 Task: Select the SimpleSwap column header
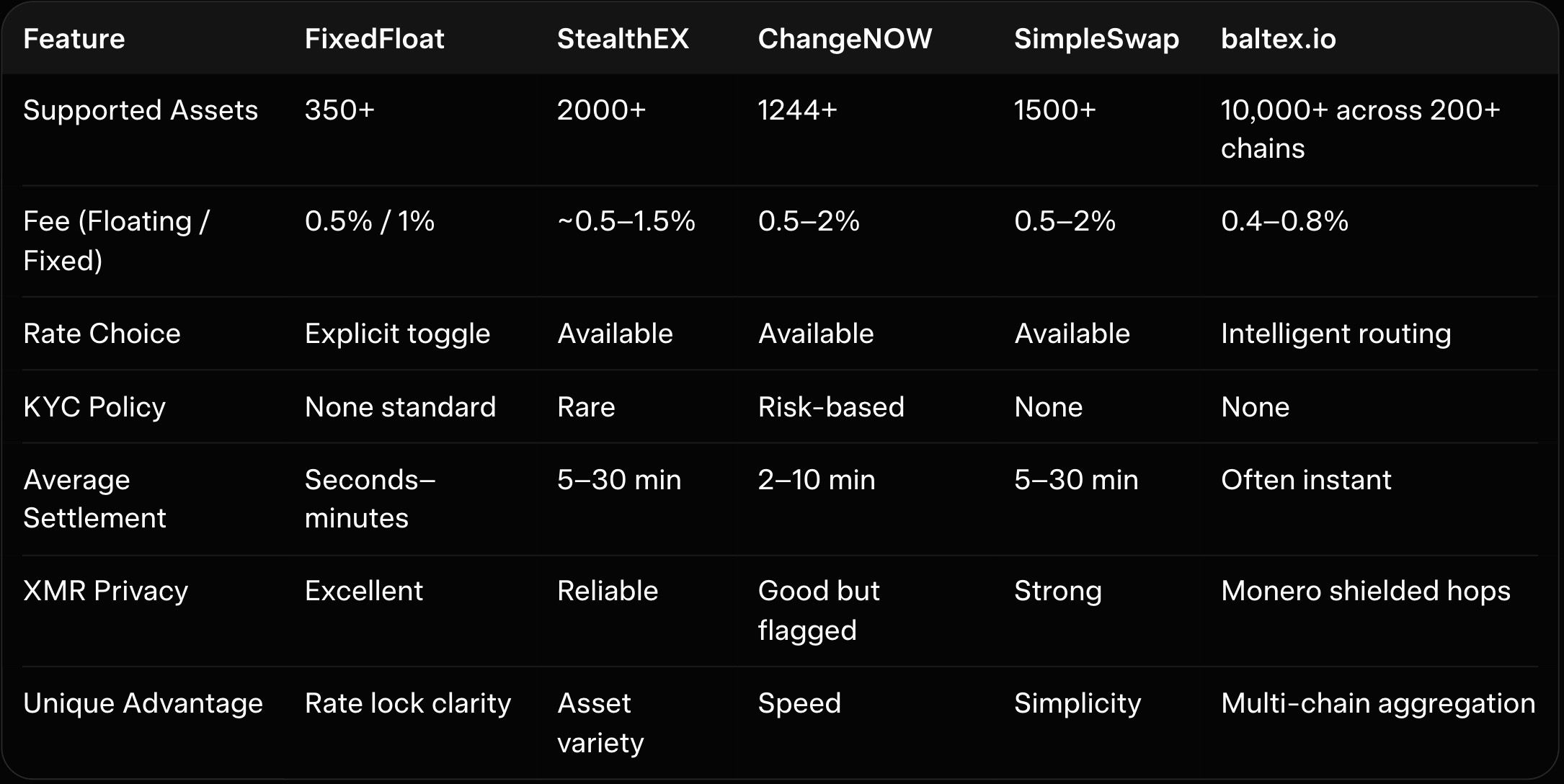click(x=1096, y=39)
